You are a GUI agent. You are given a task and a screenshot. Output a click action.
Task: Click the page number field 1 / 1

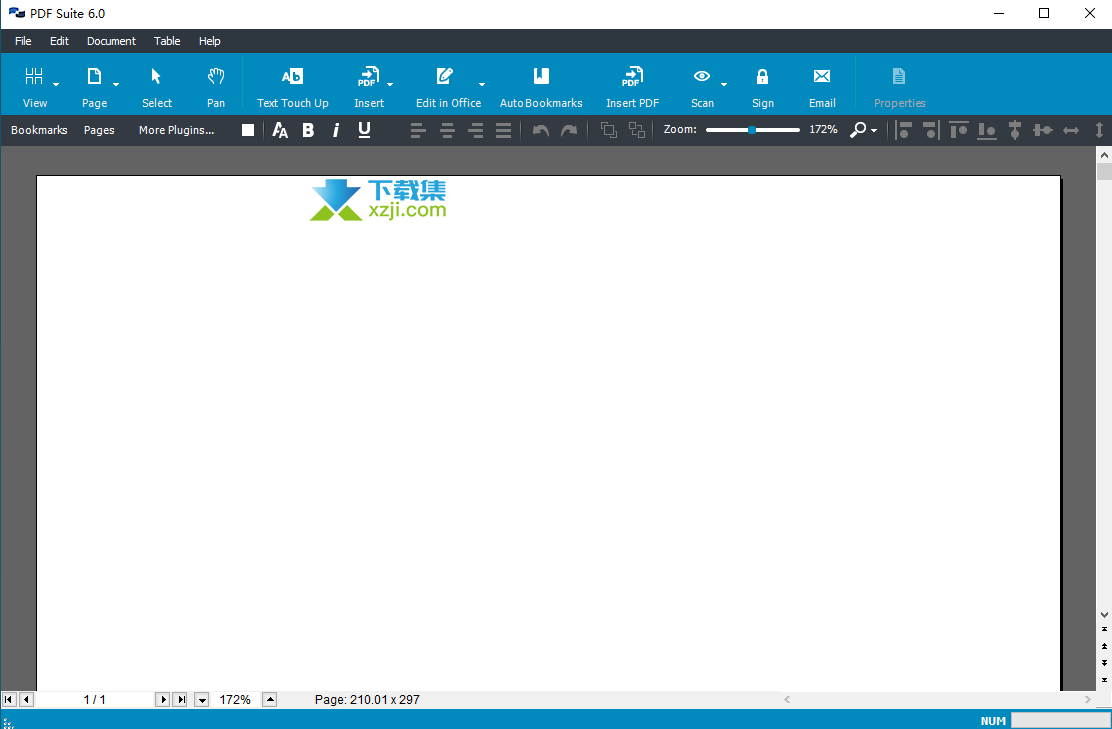coord(94,699)
